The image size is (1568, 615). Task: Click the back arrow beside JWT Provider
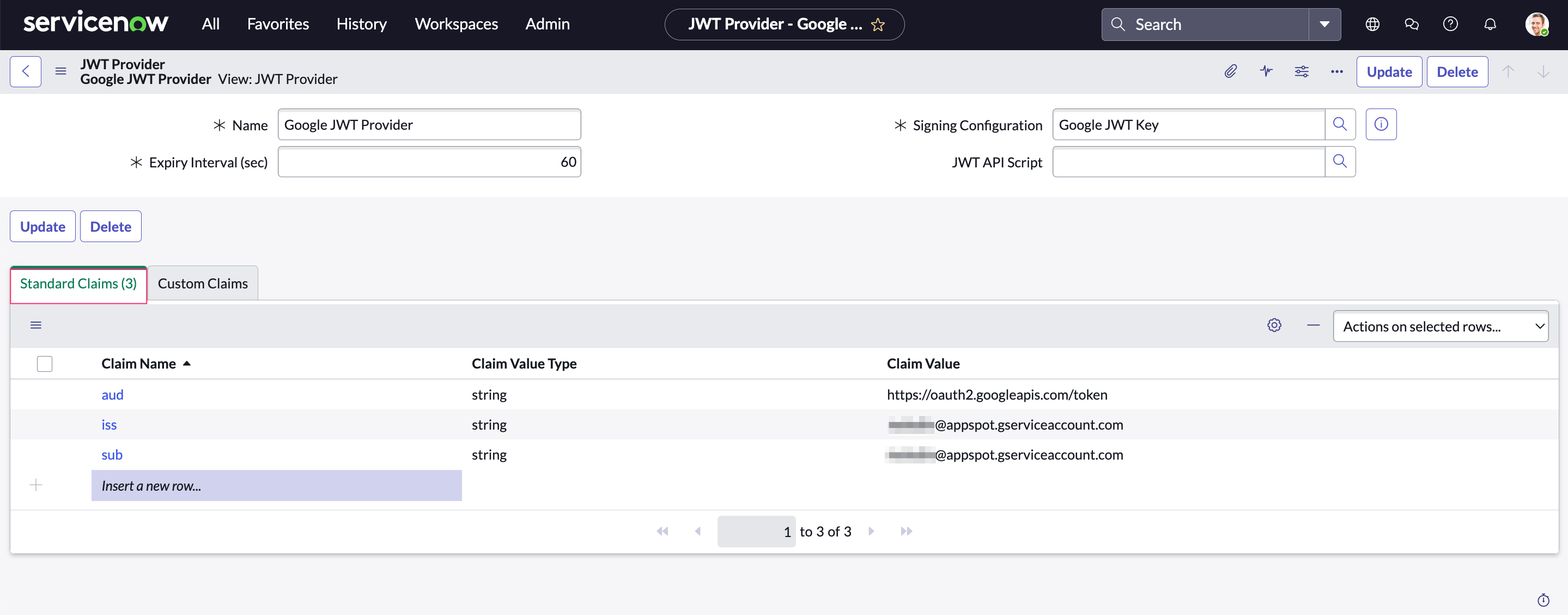[26, 71]
